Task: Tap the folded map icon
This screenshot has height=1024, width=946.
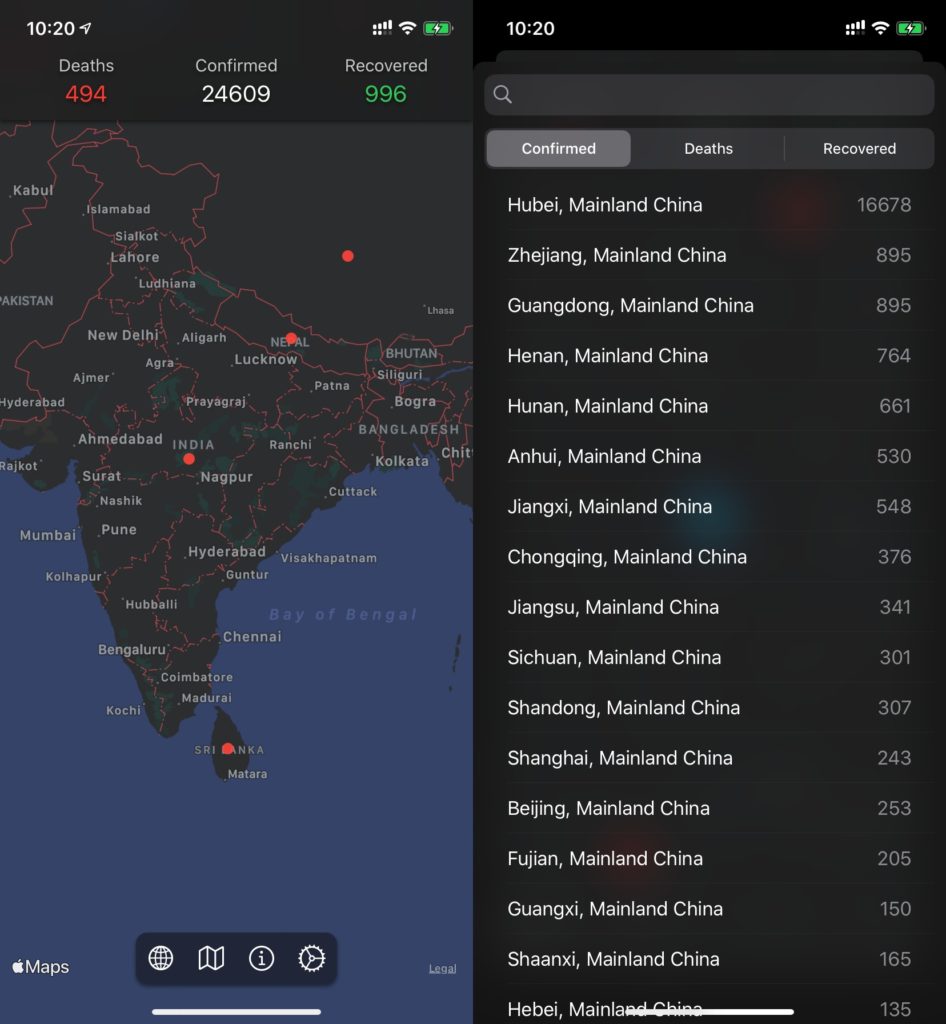Action: [211, 958]
